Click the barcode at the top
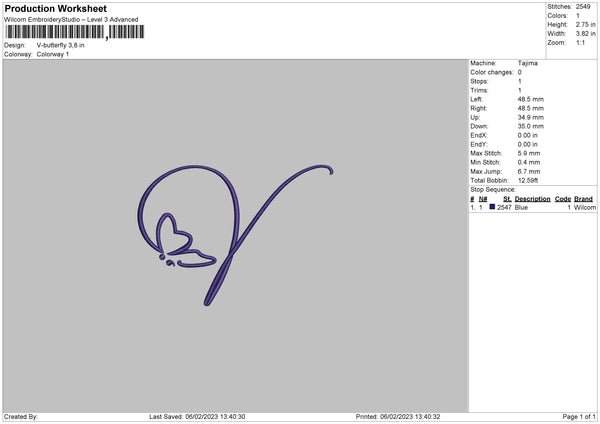 tap(75, 32)
